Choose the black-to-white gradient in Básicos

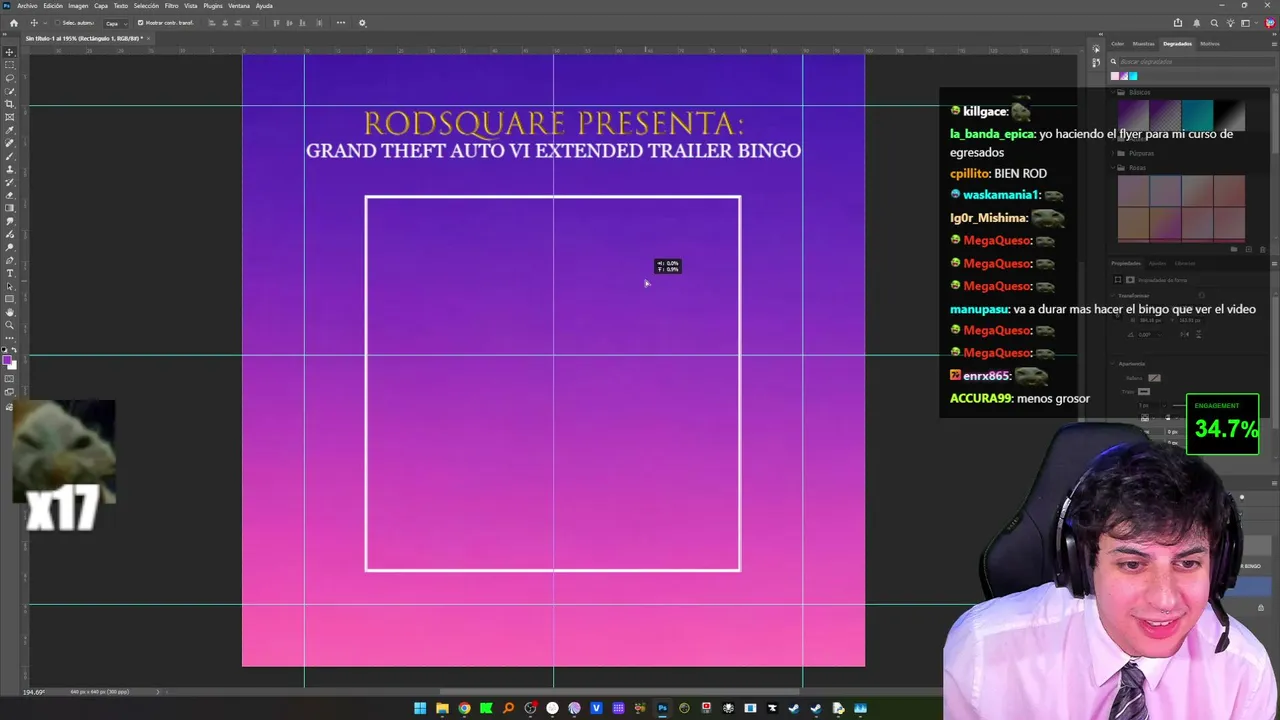(x=1229, y=114)
